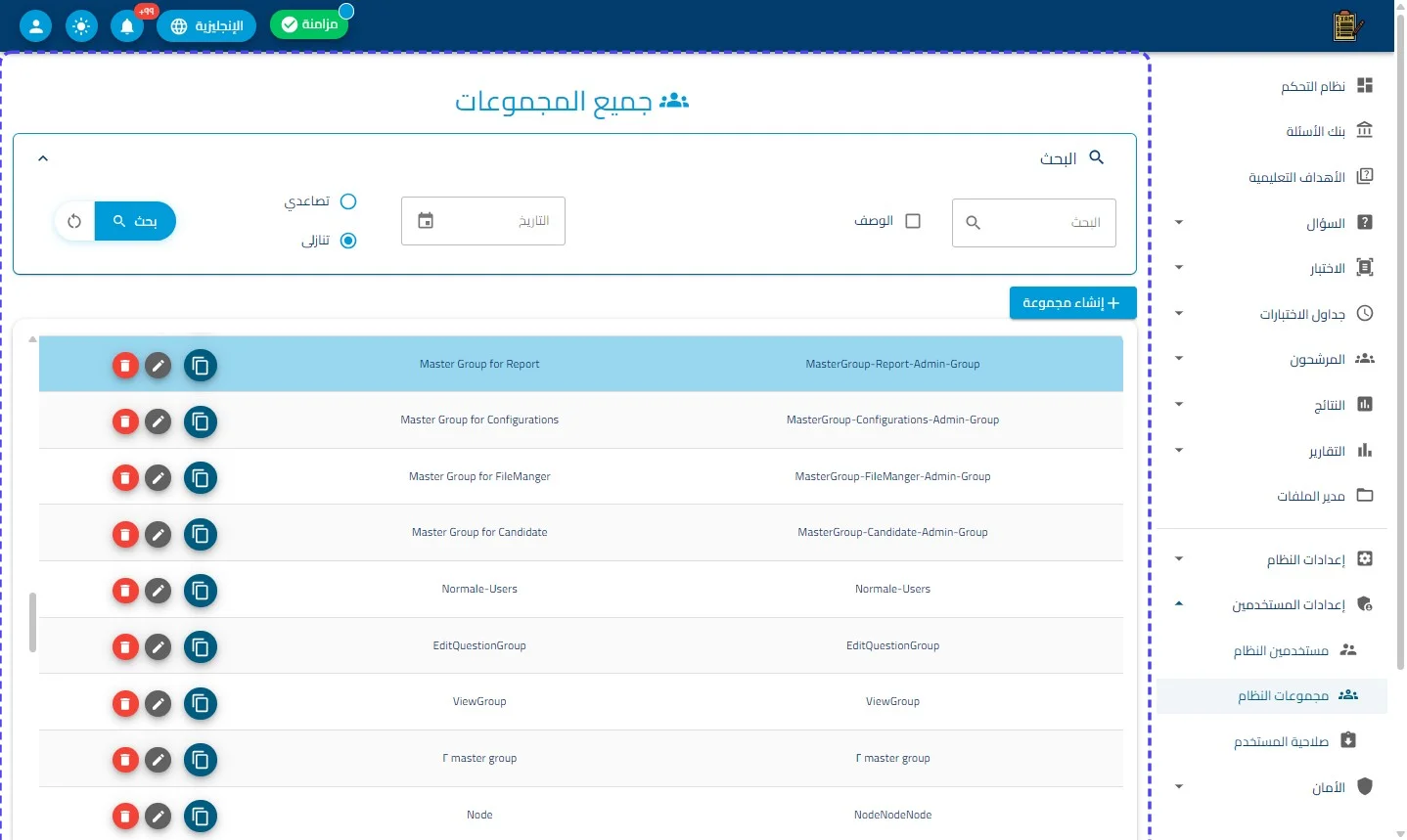Delete the ViewGroup row

pos(125,703)
